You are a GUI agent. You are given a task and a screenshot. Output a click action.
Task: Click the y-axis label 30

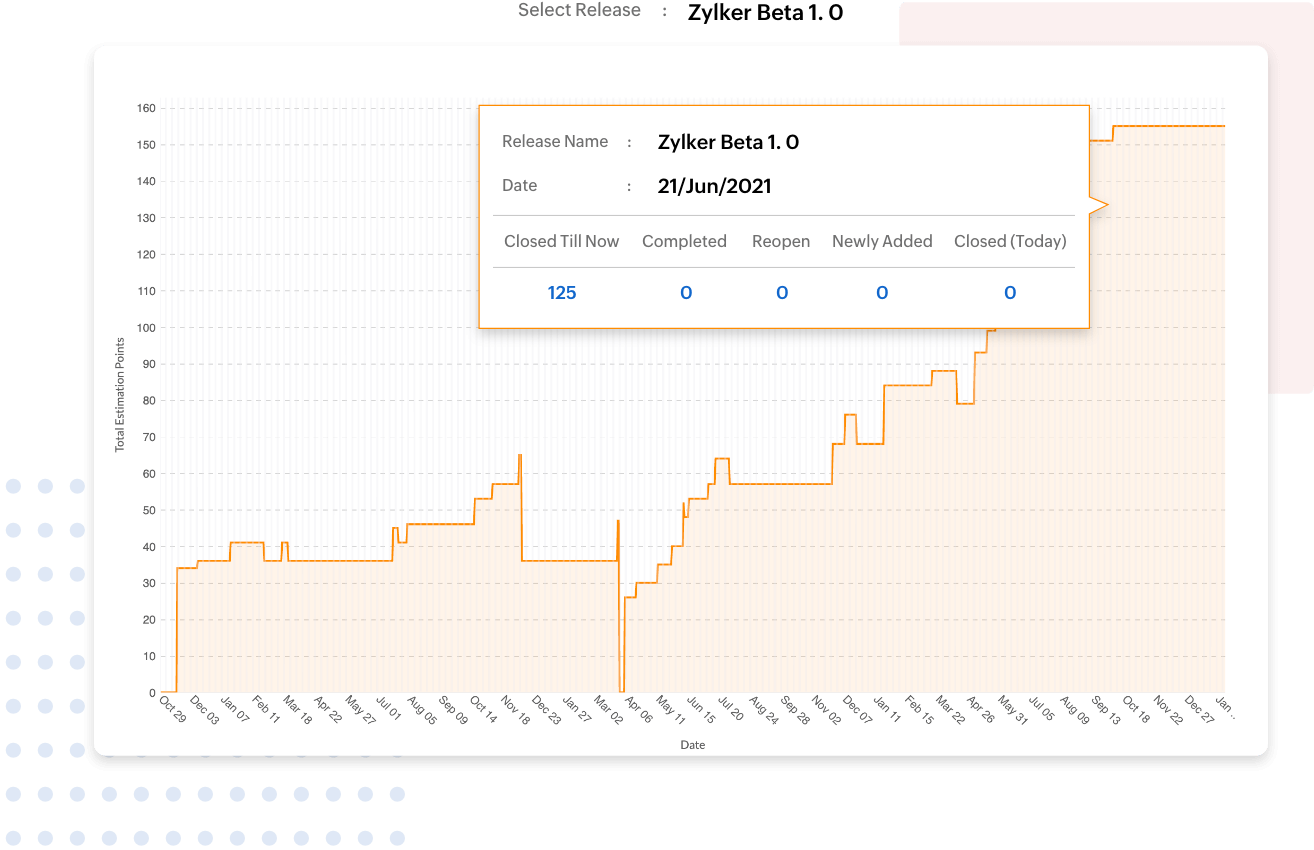pyautogui.click(x=150, y=583)
